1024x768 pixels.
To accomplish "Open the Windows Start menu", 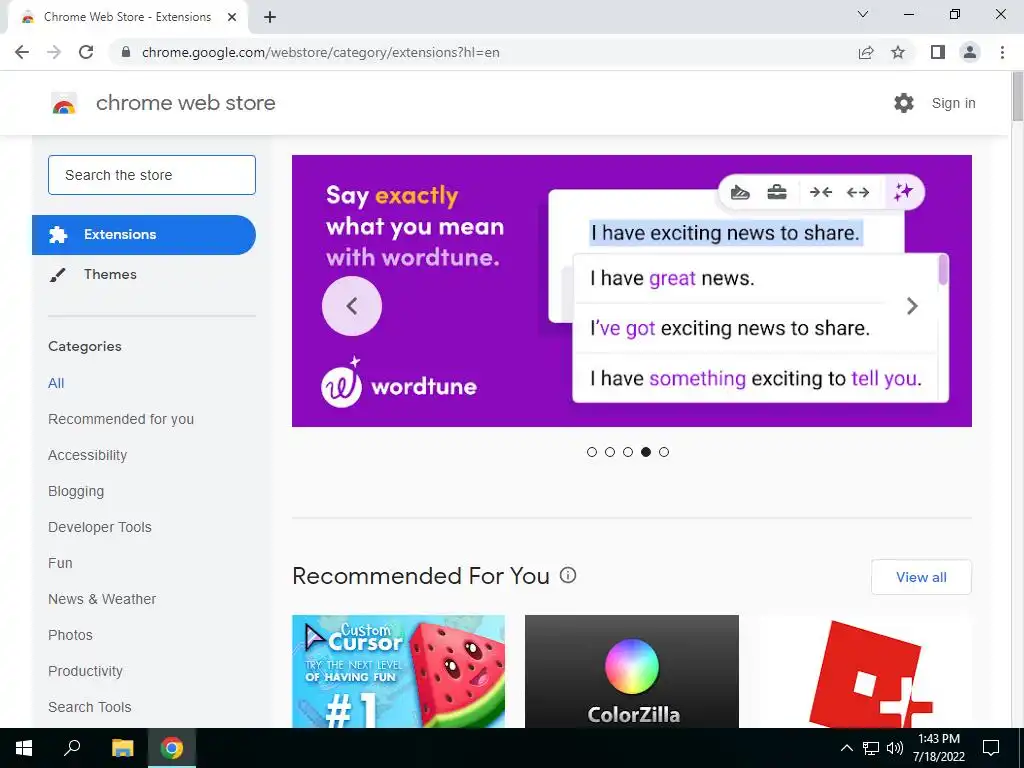I will pos(24,748).
